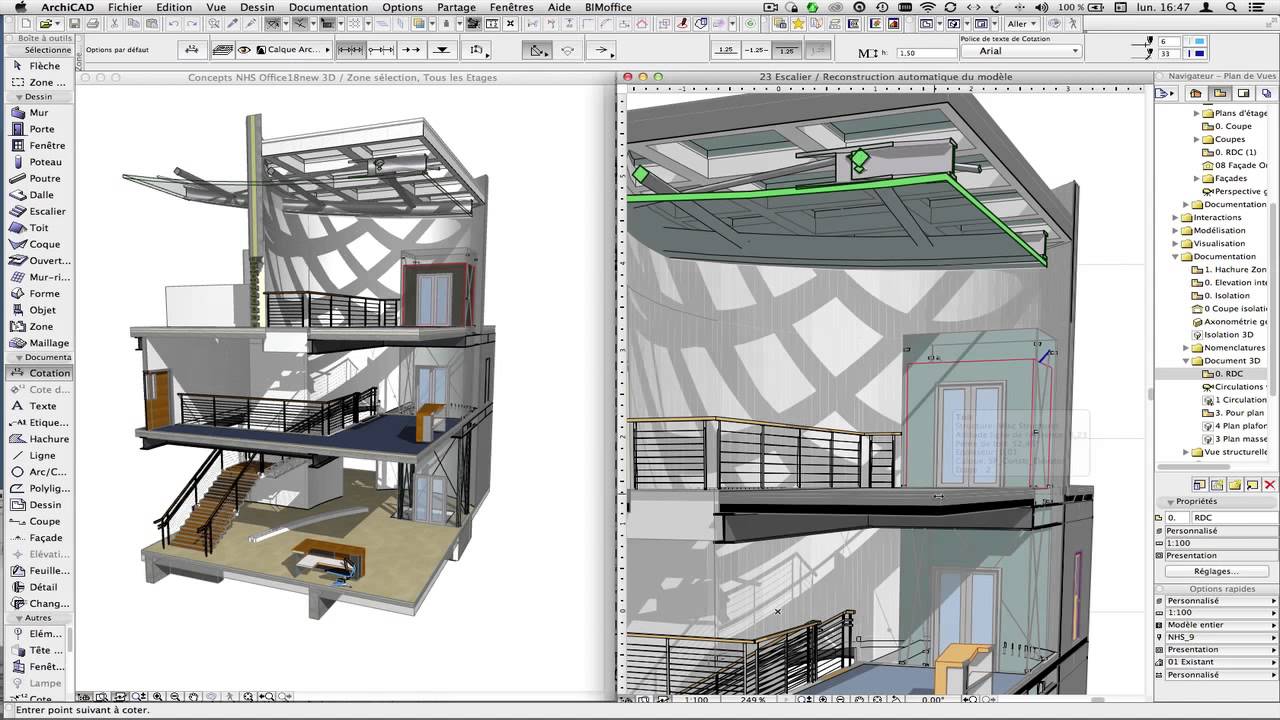
Task: Select the Poteau column tool
Action: coord(37,162)
